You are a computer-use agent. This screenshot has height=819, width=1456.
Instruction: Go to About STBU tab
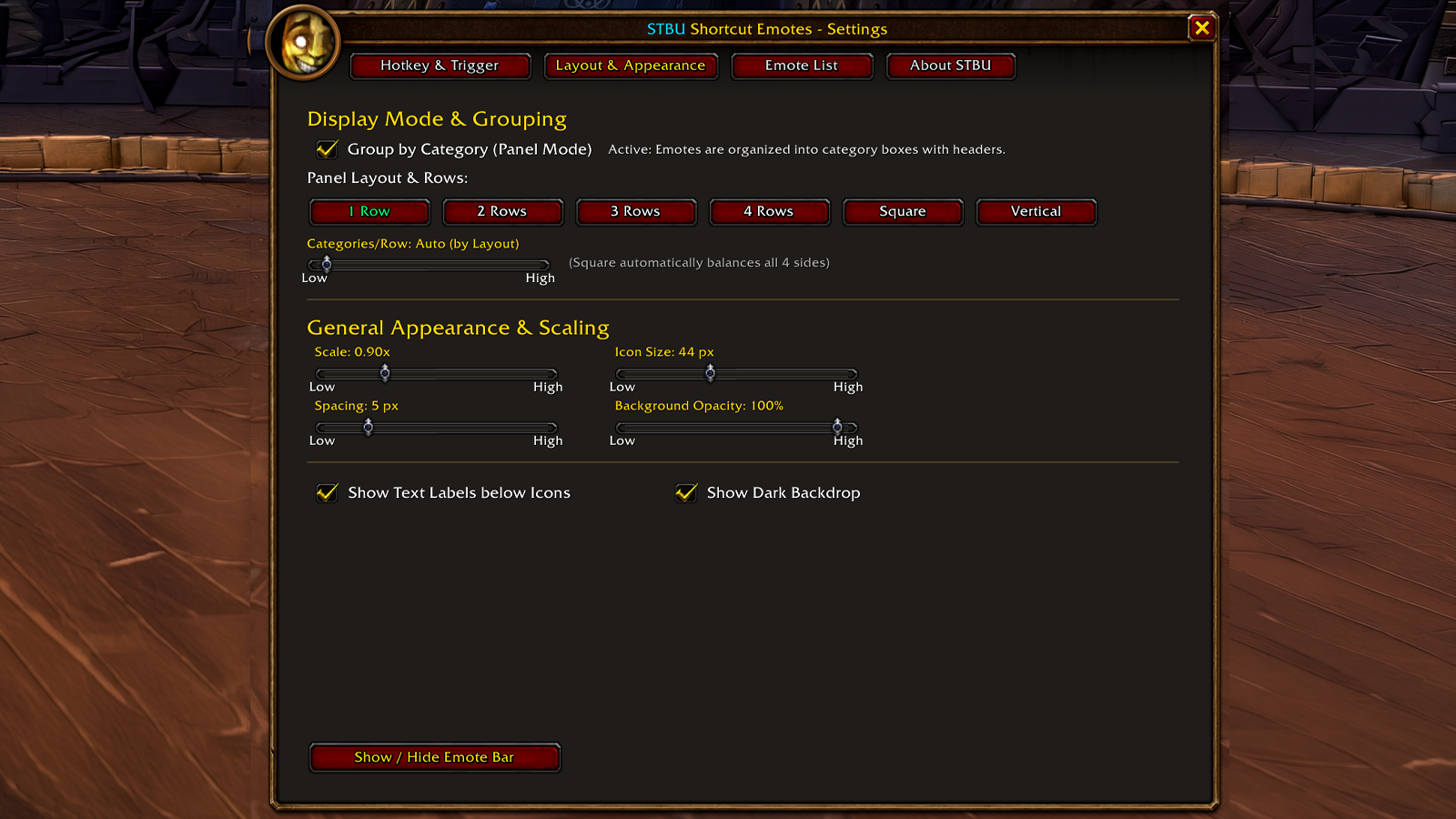[951, 66]
